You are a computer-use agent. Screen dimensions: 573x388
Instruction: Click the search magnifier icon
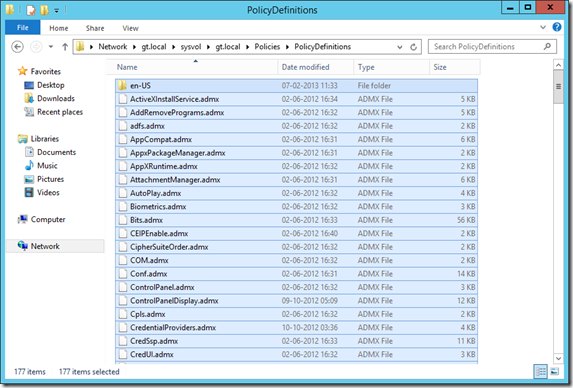pyautogui.click(x=547, y=46)
